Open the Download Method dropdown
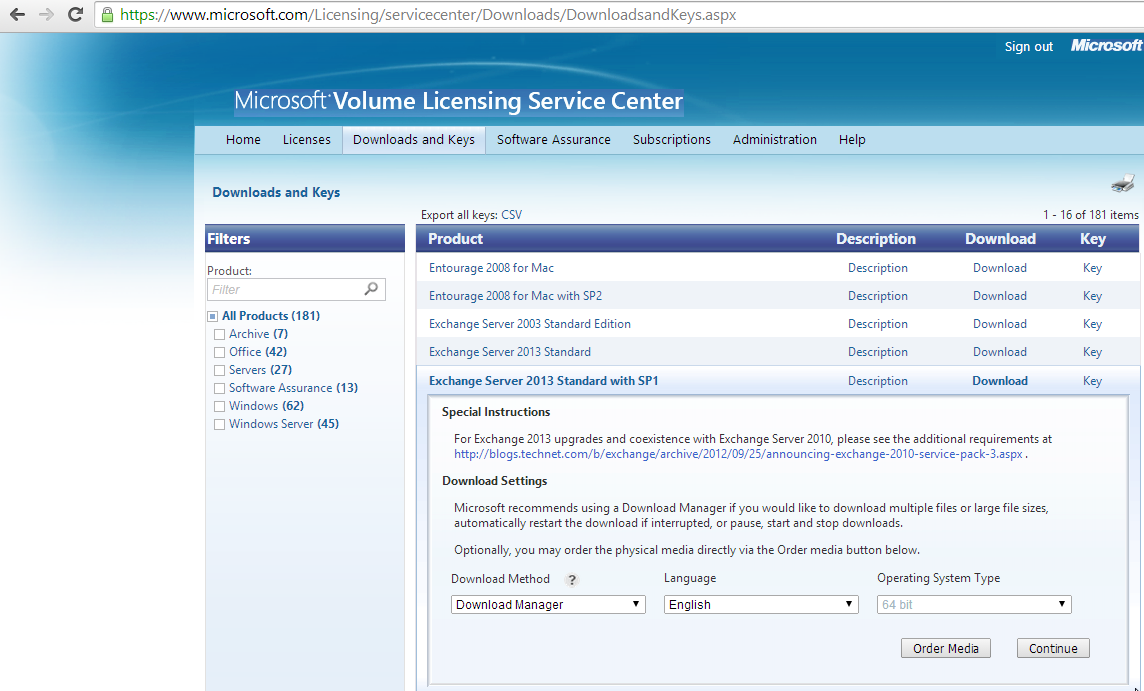The height and width of the screenshot is (691, 1144). coord(547,605)
